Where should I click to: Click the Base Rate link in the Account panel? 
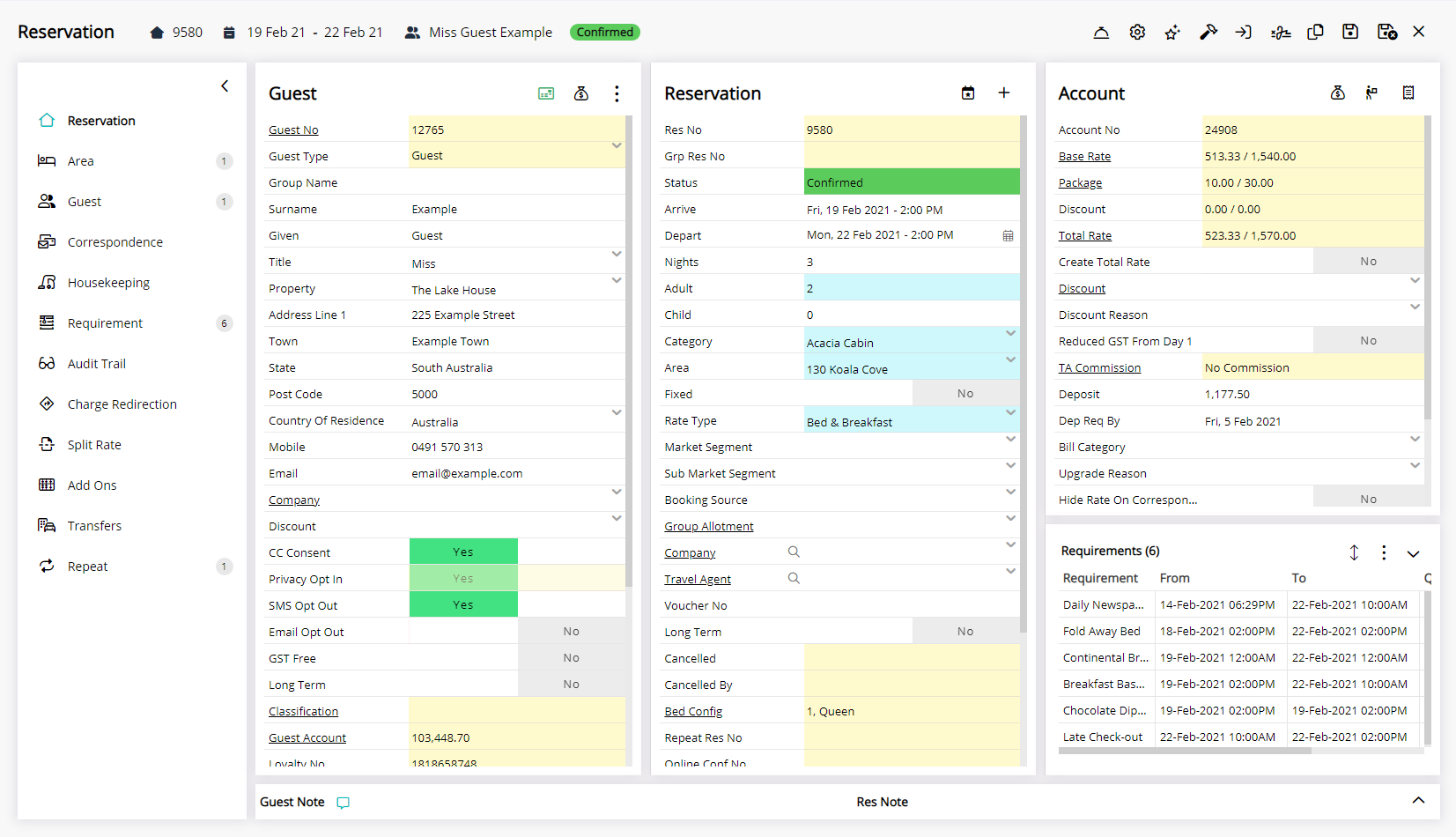tap(1085, 156)
